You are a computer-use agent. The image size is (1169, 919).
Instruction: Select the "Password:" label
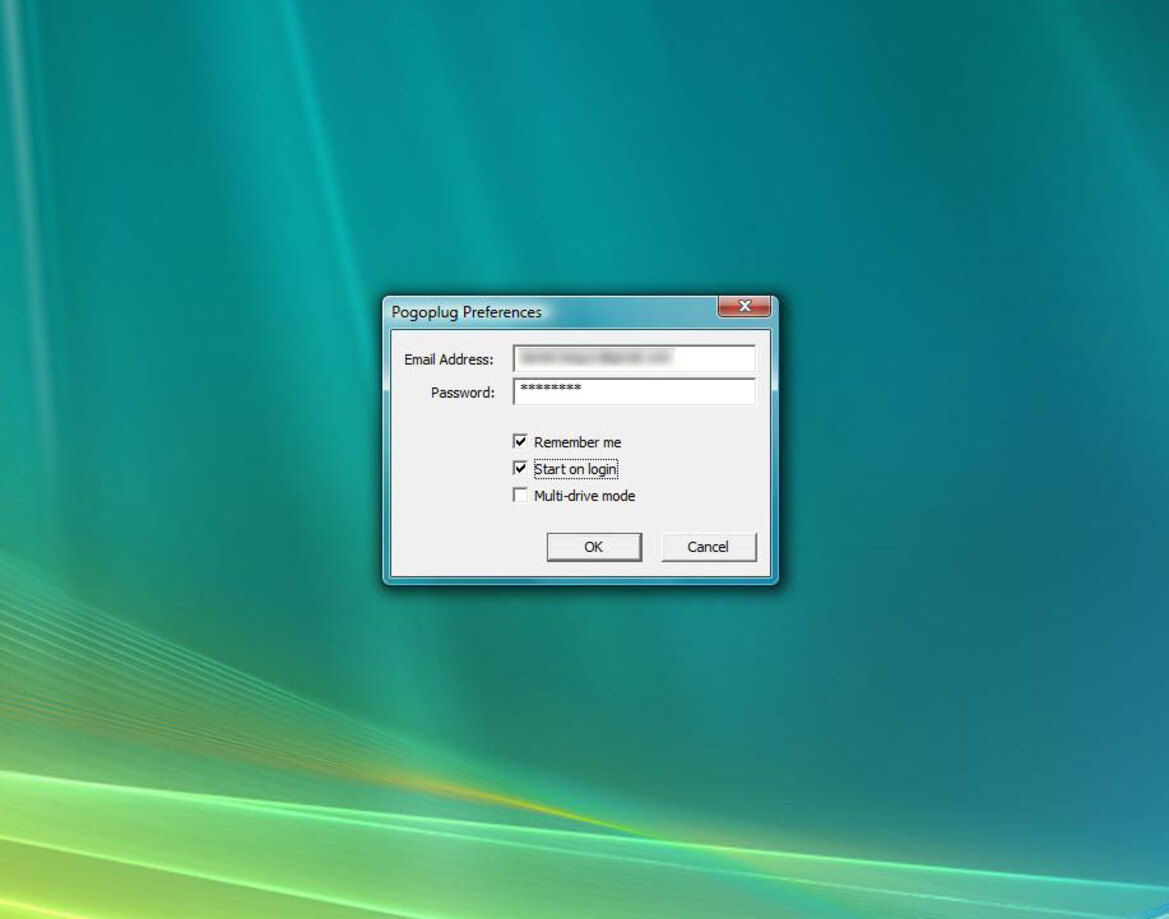point(463,392)
